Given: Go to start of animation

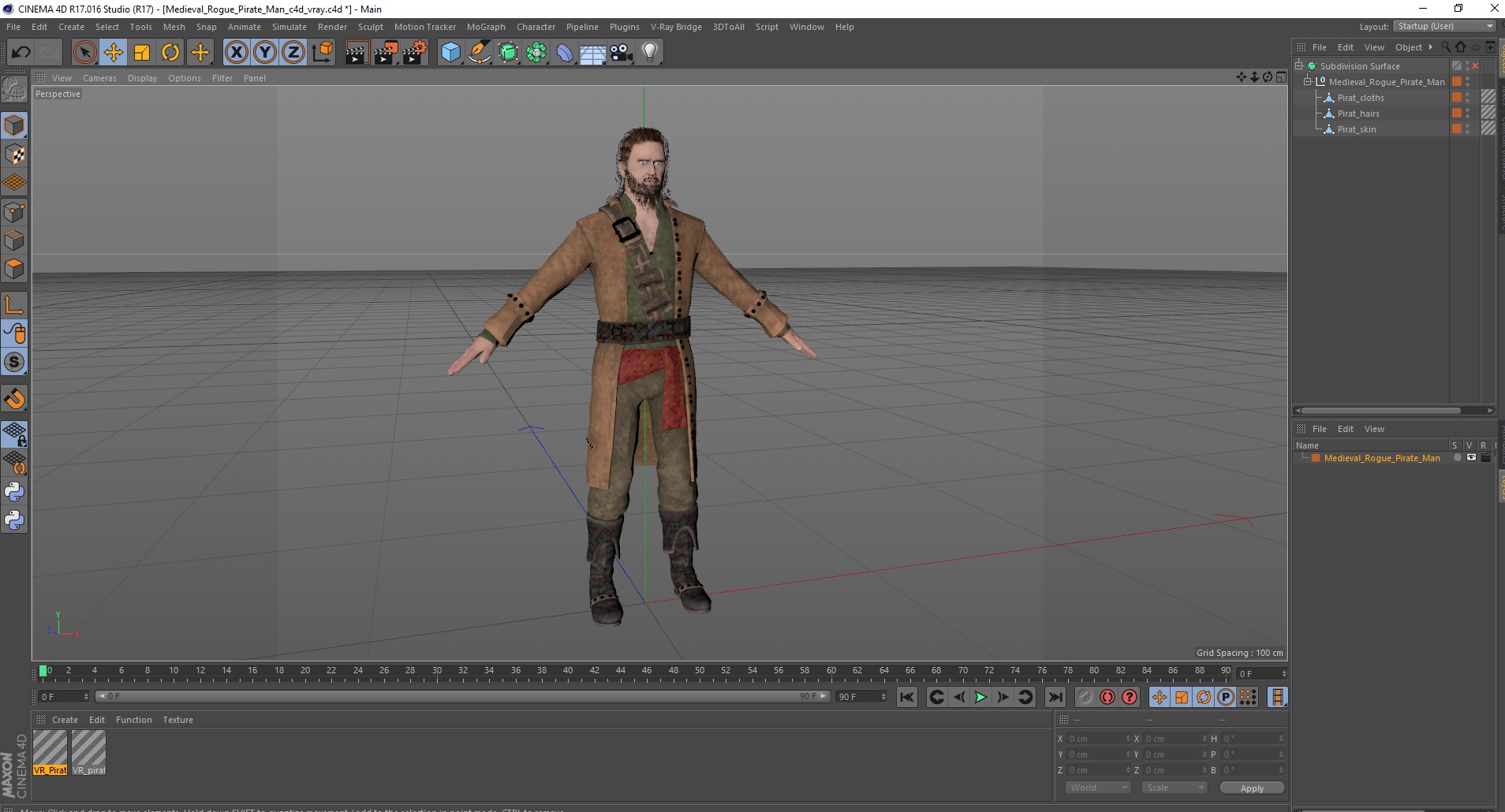Looking at the screenshot, I should coord(907,697).
